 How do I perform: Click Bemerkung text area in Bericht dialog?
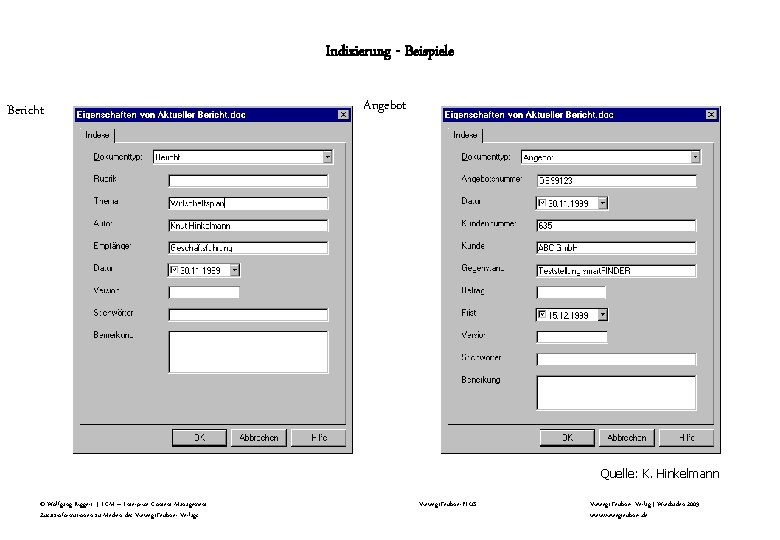(x=248, y=352)
